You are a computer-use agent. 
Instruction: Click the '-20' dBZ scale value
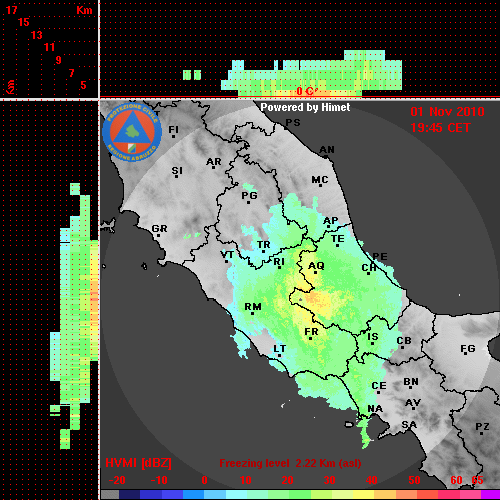[x=117, y=480]
